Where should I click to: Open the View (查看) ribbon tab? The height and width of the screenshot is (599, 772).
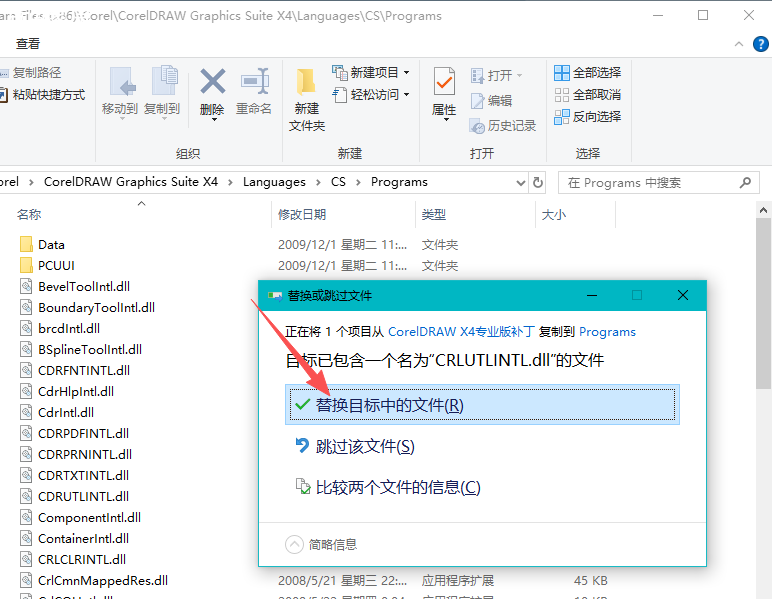[x=28, y=44]
